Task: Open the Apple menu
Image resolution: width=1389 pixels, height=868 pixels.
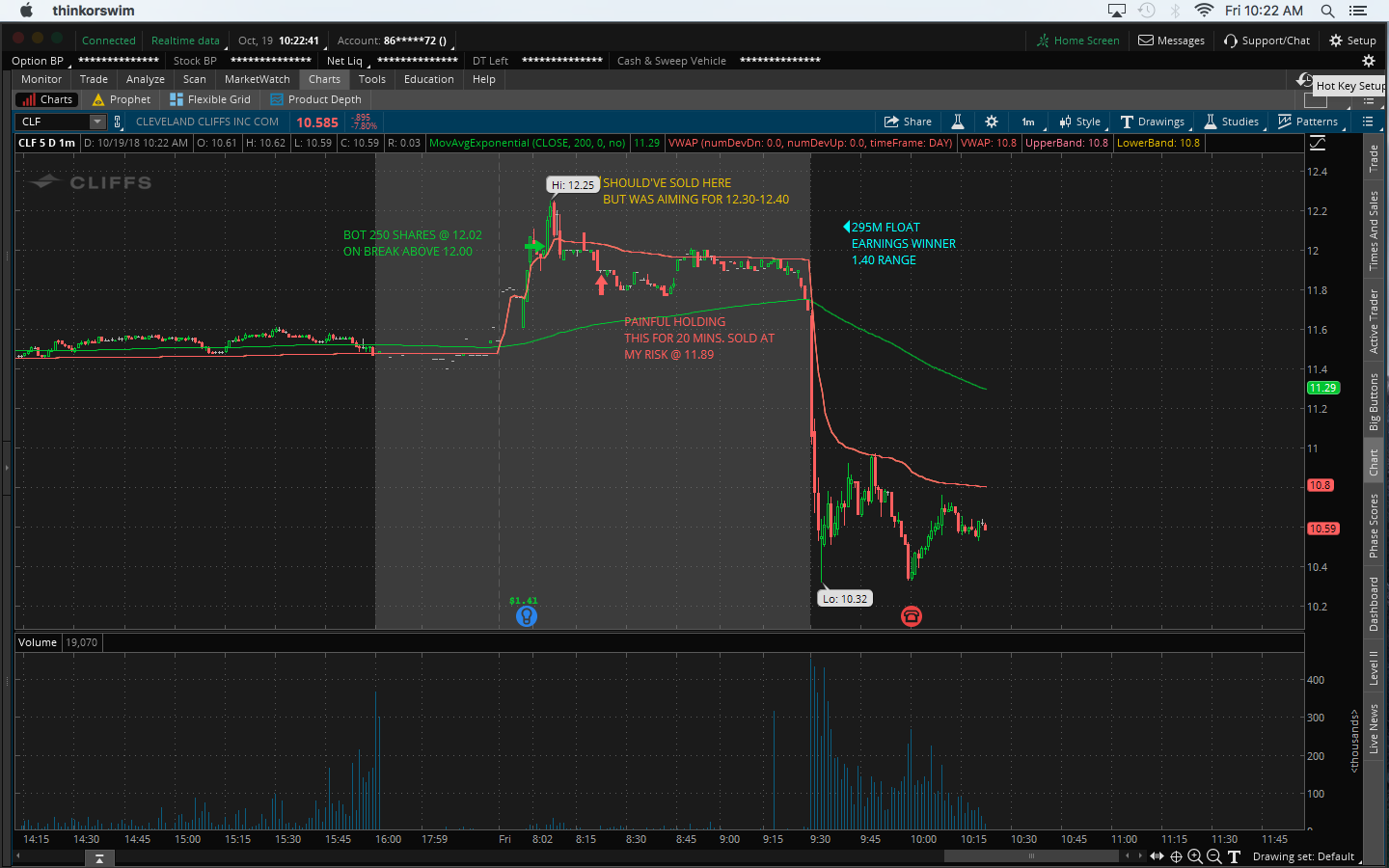Action: [x=26, y=11]
